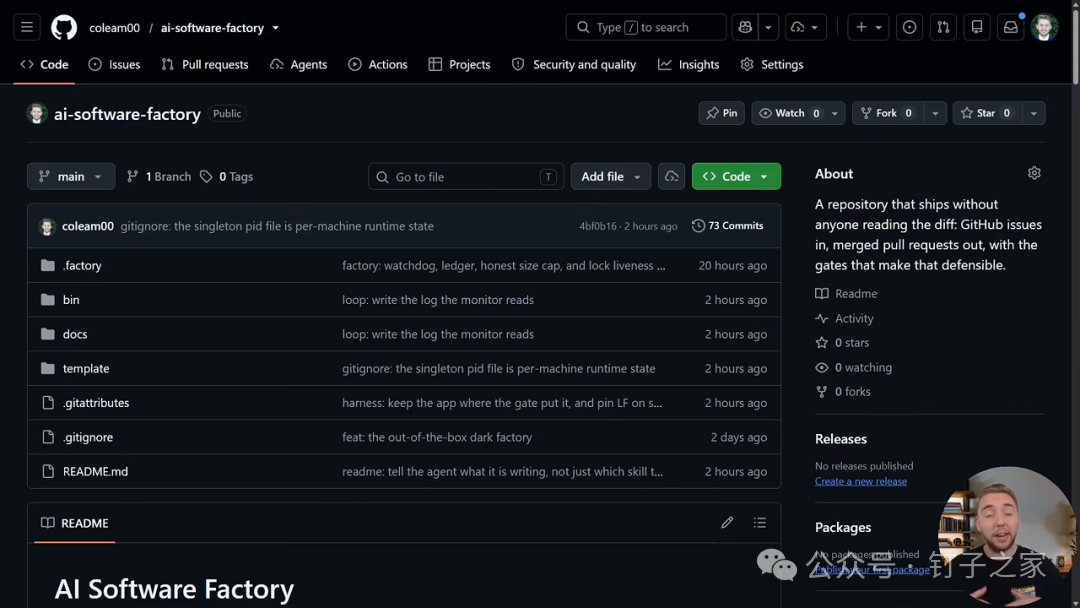Click Create a new release link
The height and width of the screenshot is (608, 1080).
(860, 481)
